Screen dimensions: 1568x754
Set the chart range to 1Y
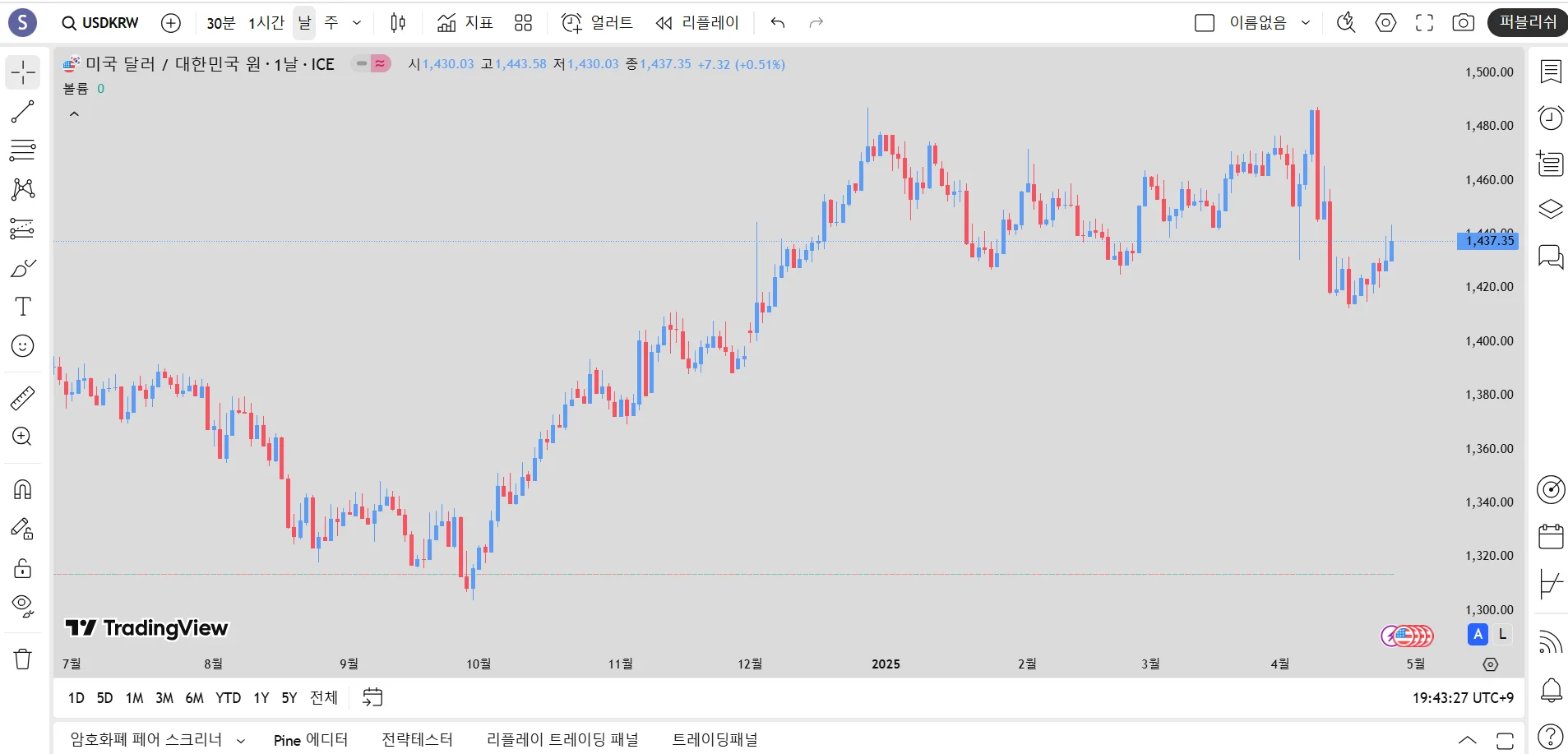tap(261, 698)
